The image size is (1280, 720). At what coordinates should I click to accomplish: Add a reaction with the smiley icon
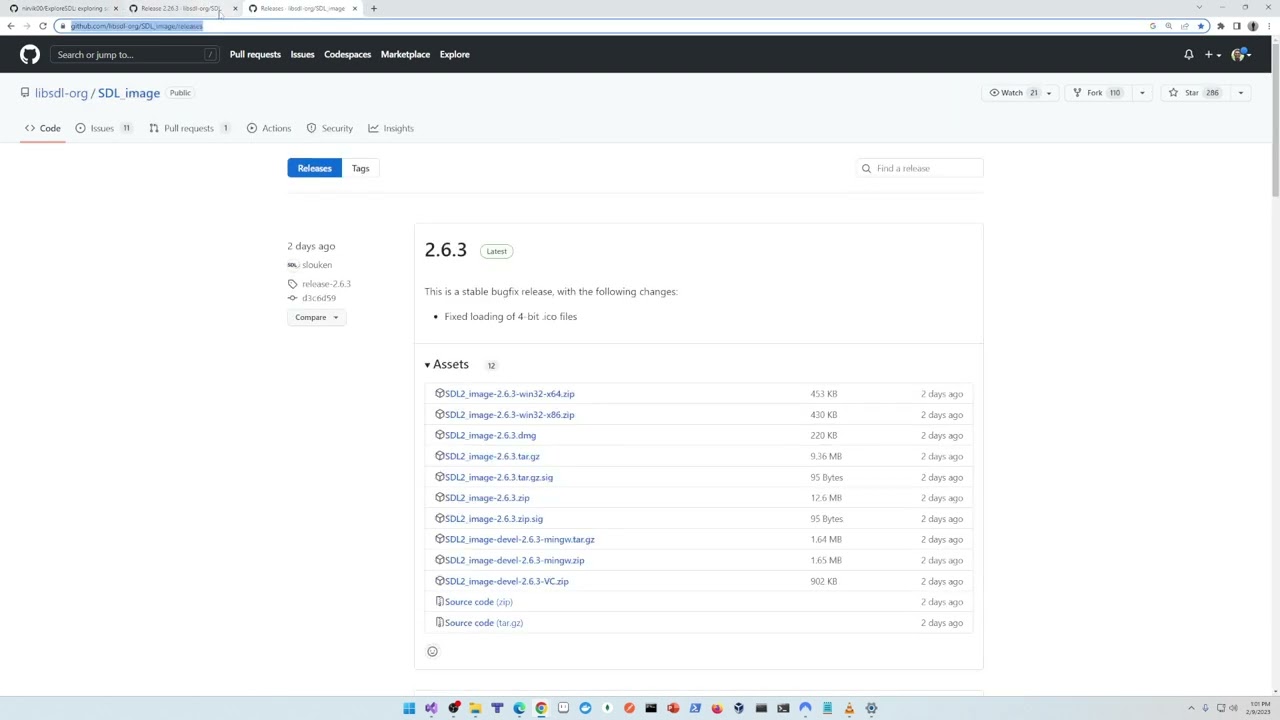point(432,652)
